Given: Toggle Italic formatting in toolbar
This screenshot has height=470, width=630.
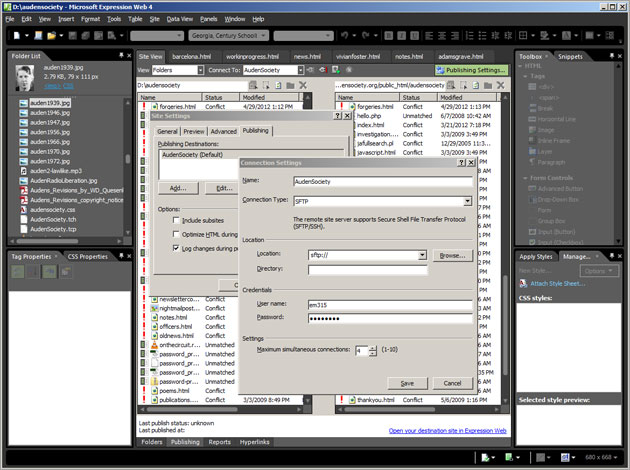Looking at the screenshot, I should [402, 36].
